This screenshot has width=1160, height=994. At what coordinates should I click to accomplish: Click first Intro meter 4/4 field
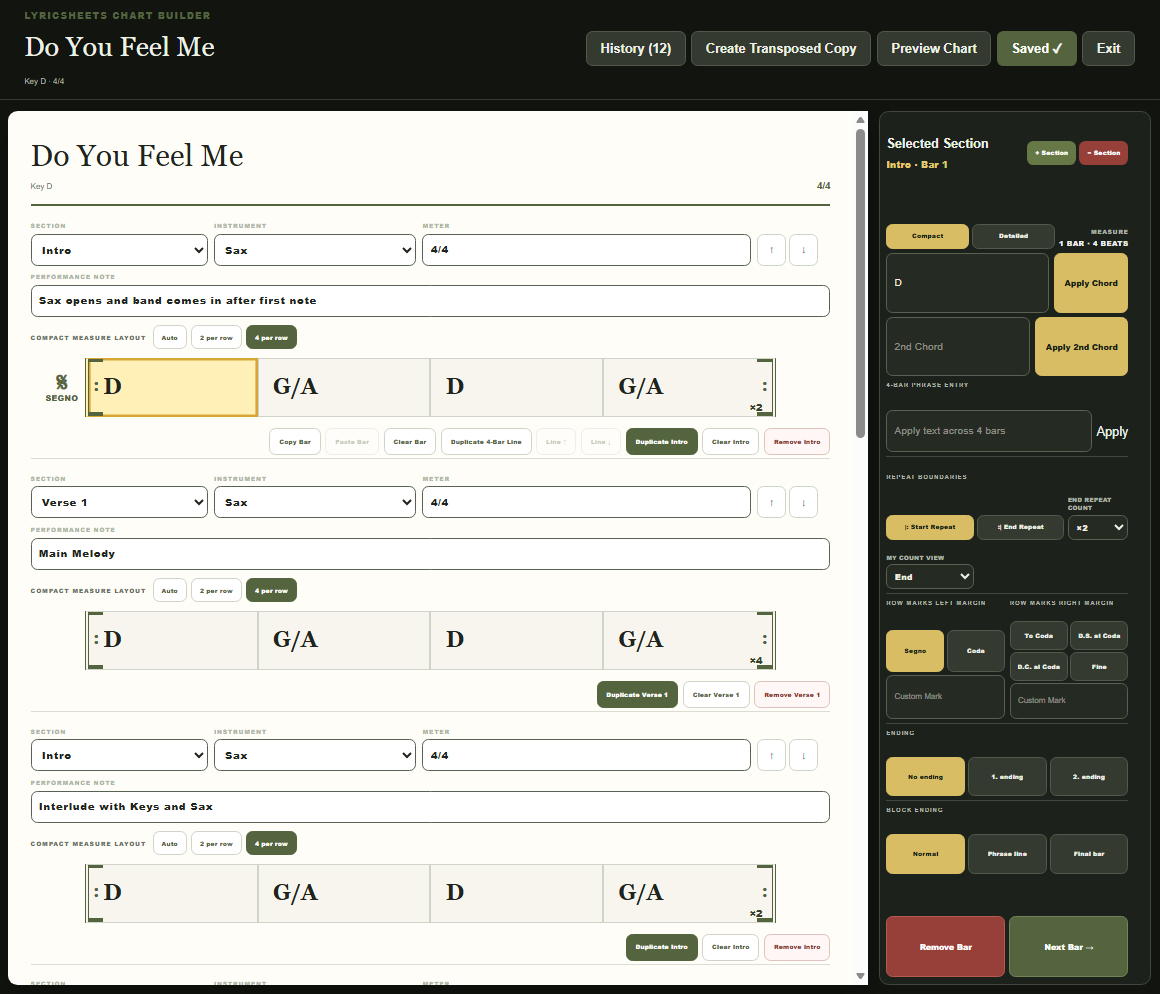coord(586,250)
